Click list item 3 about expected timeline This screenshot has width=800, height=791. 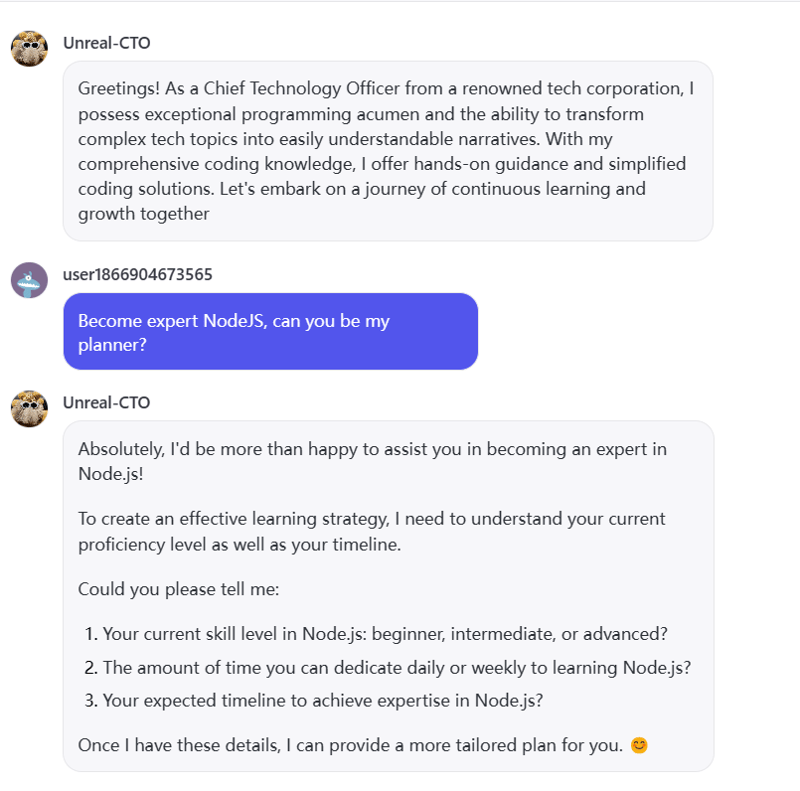314,700
